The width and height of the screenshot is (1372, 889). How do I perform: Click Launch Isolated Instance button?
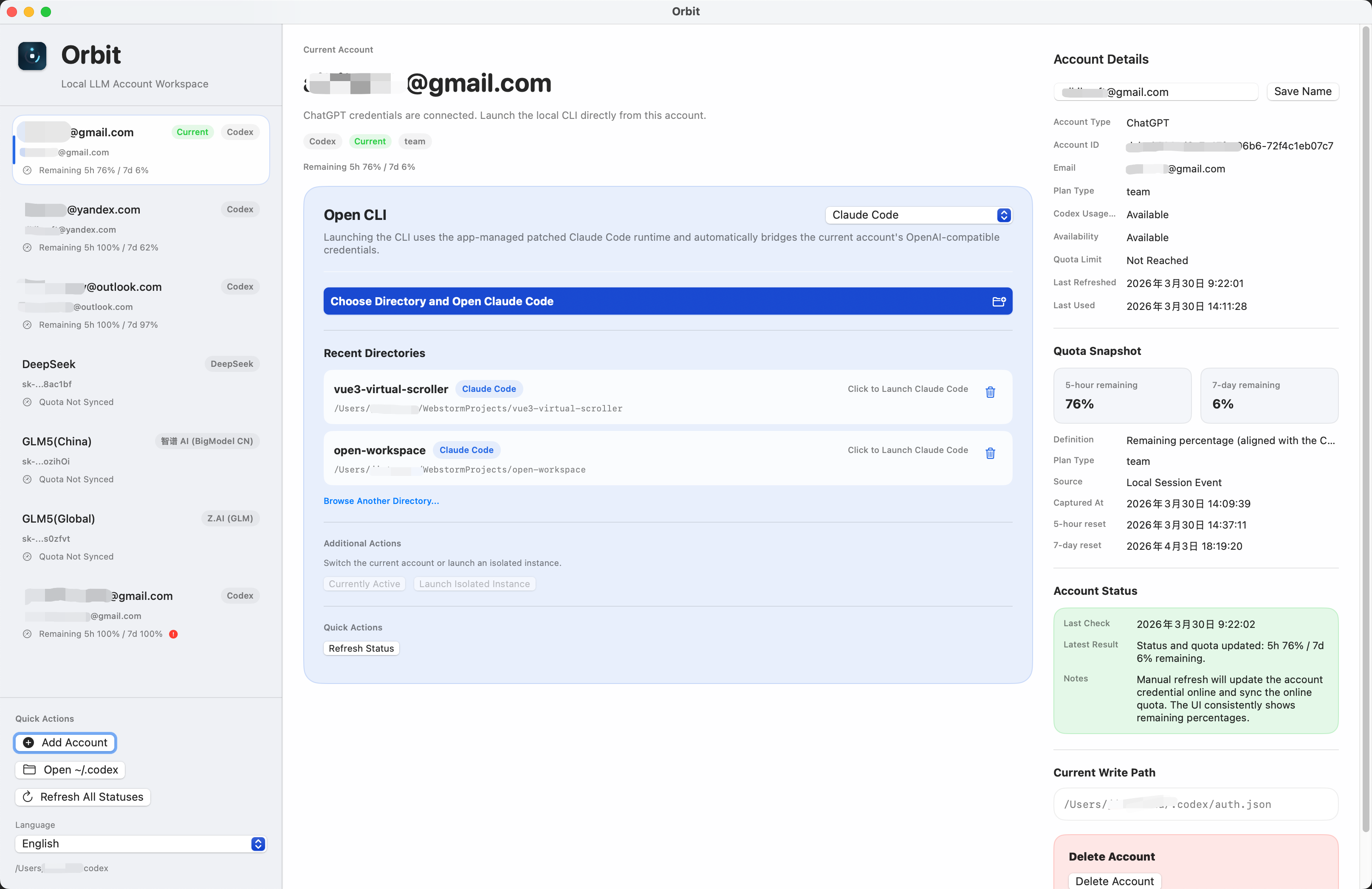(x=474, y=584)
